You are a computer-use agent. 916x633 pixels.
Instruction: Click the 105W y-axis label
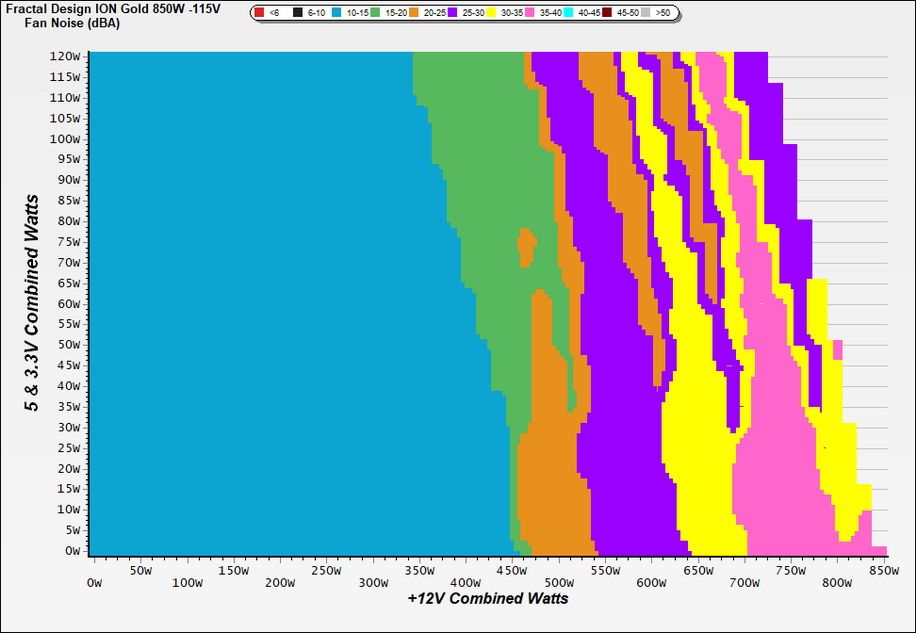(x=65, y=119)
